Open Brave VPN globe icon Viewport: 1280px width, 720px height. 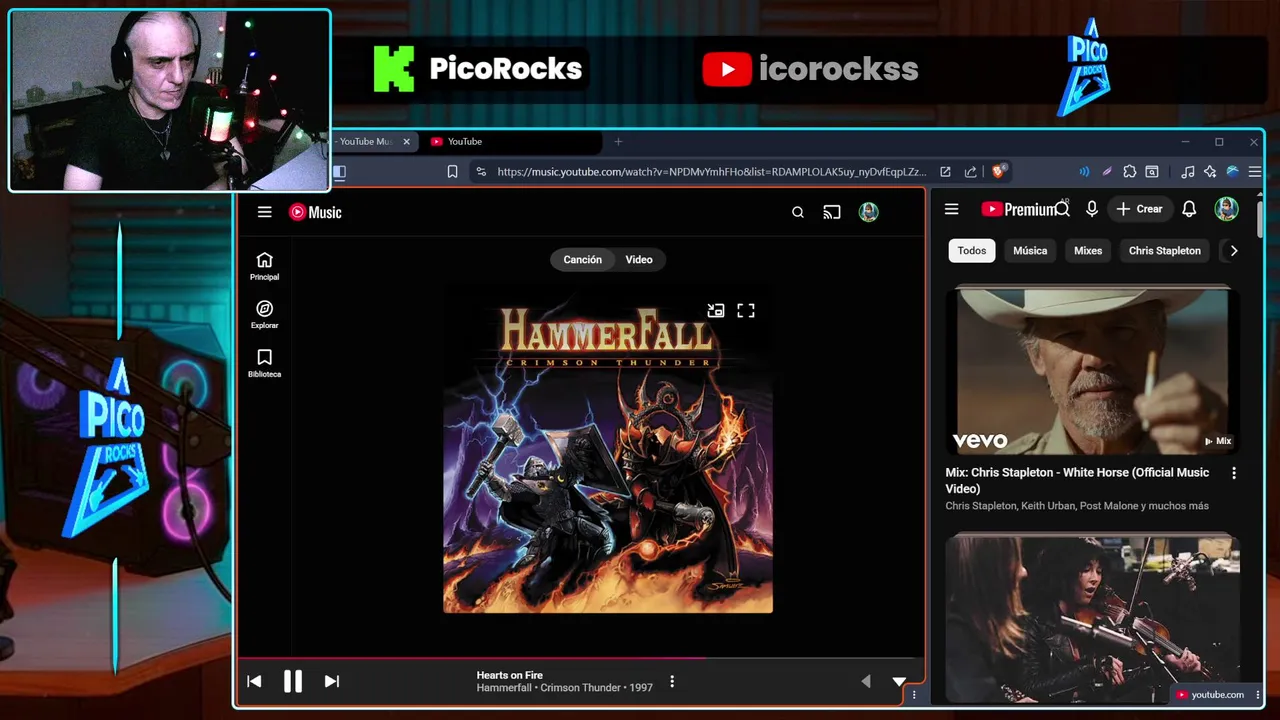(1233, 172)
